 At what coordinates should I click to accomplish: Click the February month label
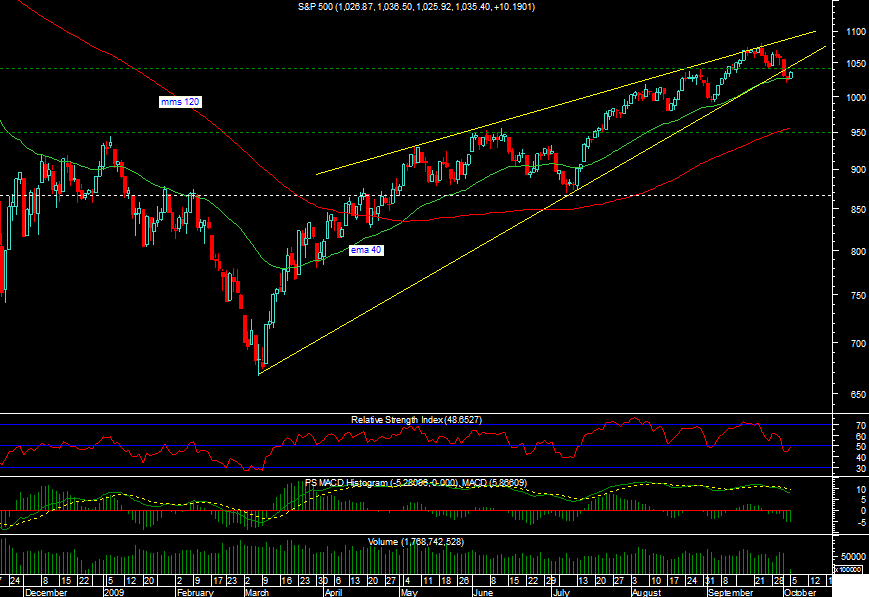(195, 592)
